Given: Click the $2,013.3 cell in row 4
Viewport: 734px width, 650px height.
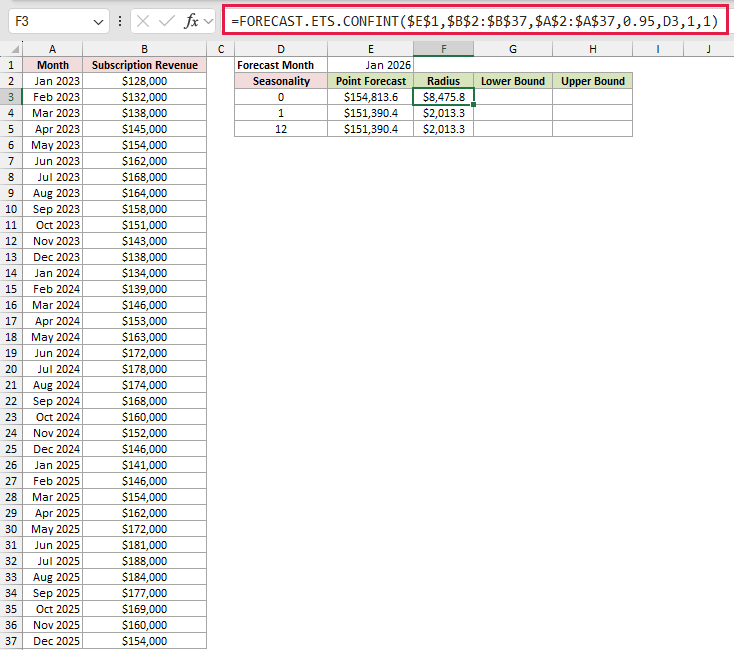Looking at the screenshot, I should [443, 113].
